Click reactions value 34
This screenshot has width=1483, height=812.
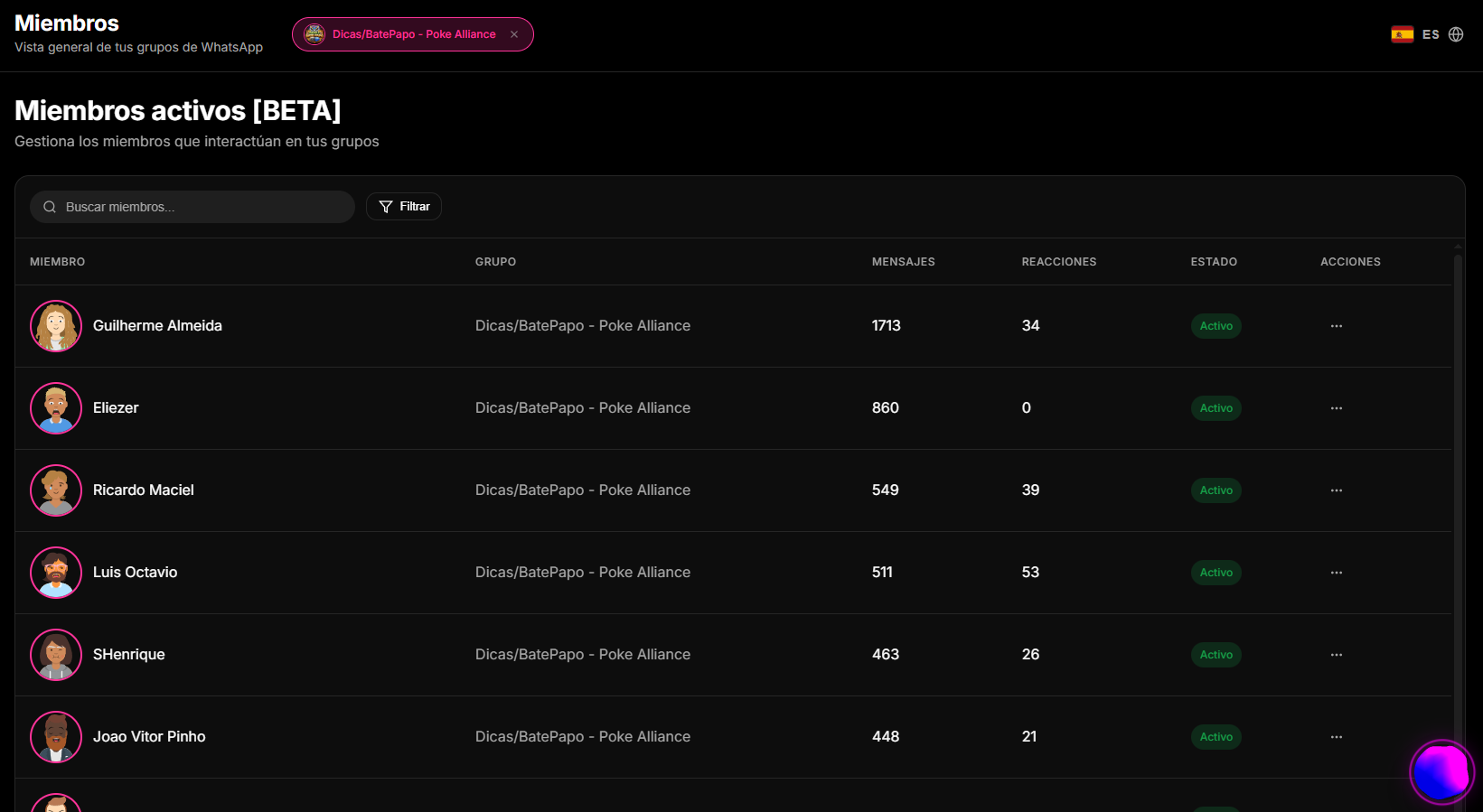point(1031,326)
